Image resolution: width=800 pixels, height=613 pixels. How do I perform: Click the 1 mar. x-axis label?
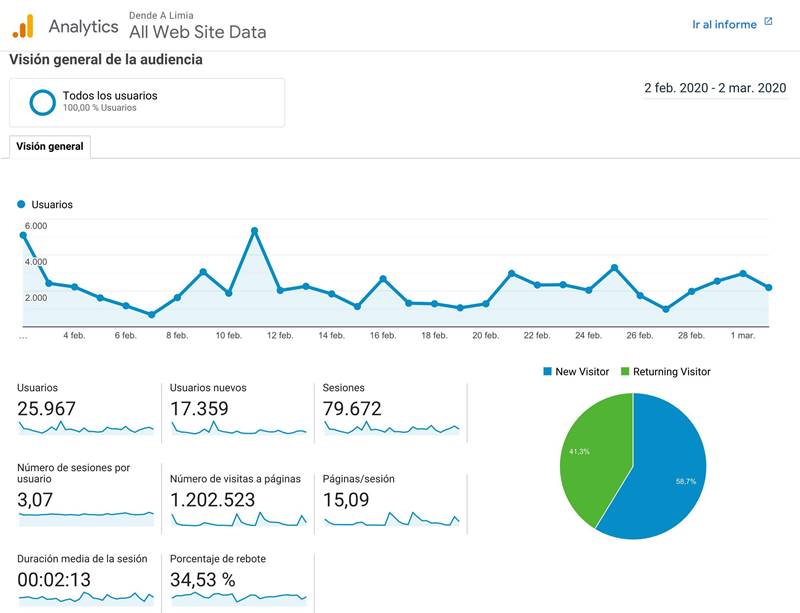(742, 335)
